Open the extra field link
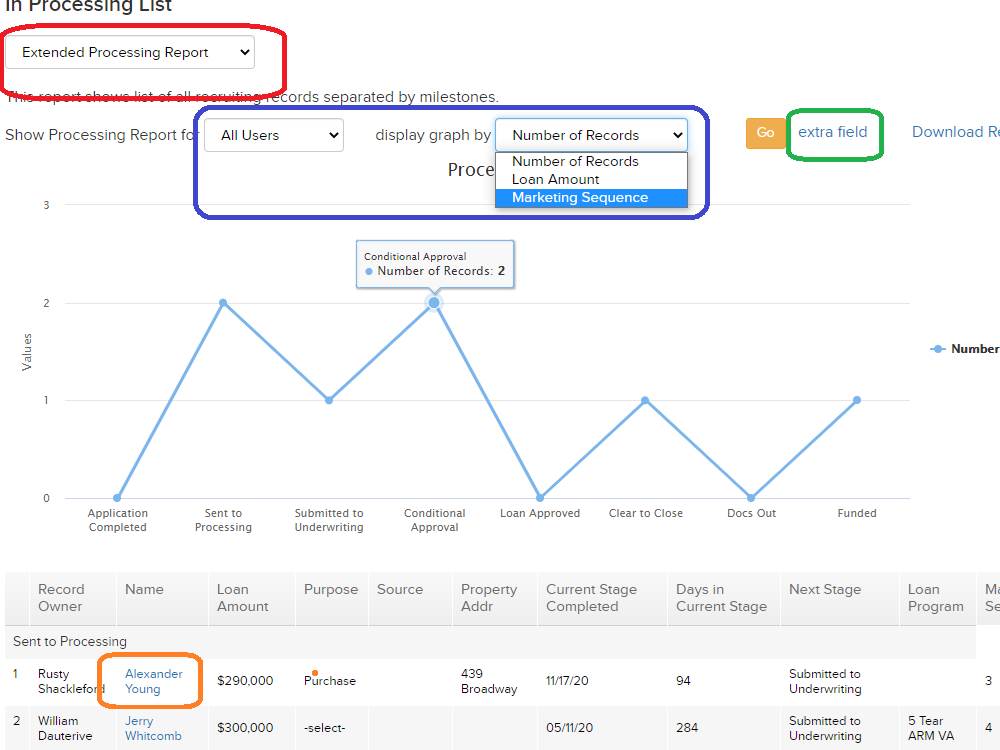 coord(832,132)
